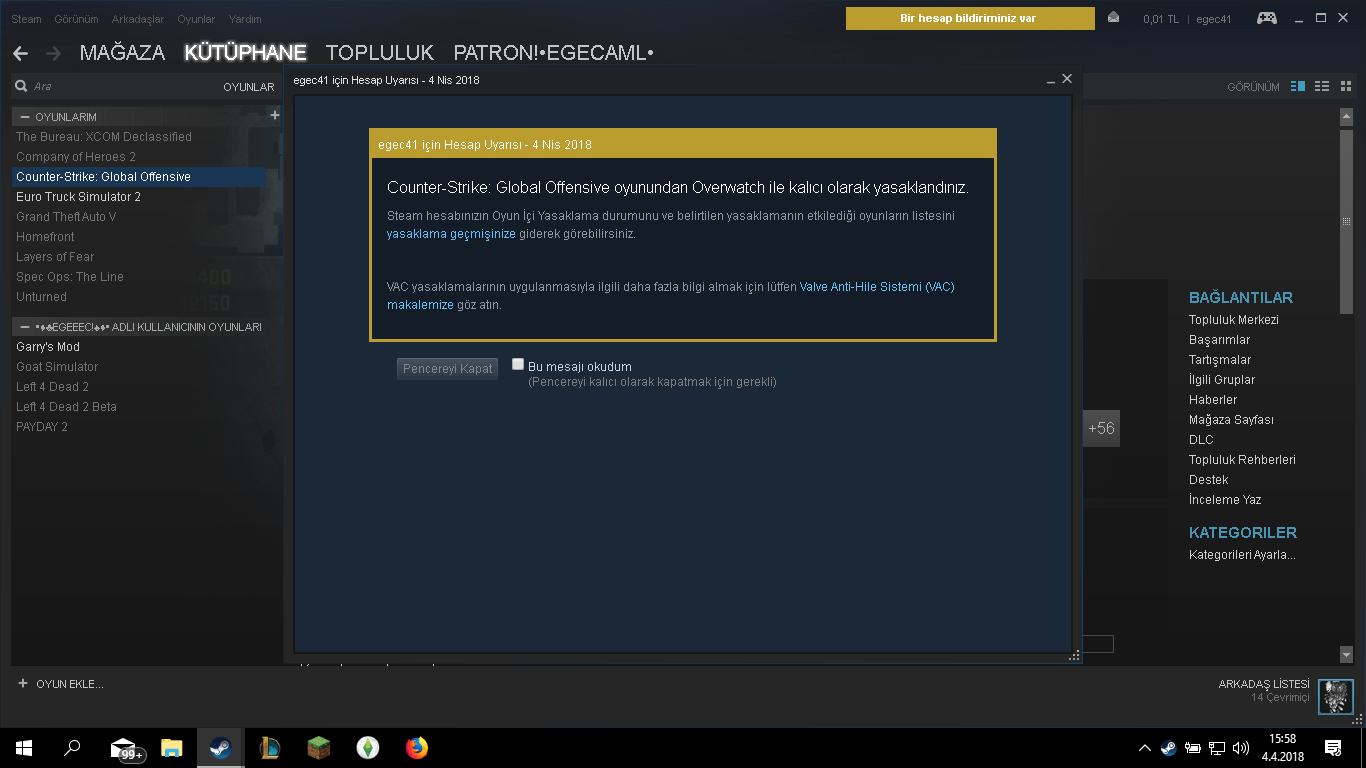Click the 'Bir hesap bildiriminiz var' notification

(x=970, y=19)
